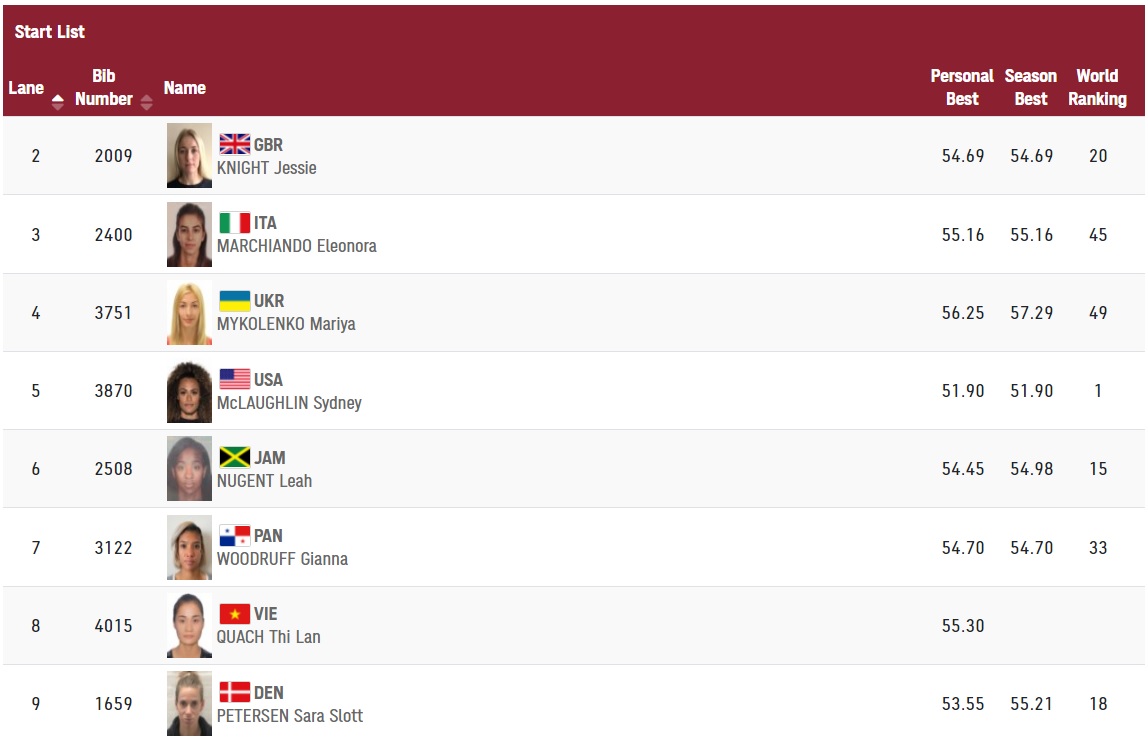
Task: Open MYKOLENKO Mariya photo thumbnail
Action: click(x=190, y=313)
